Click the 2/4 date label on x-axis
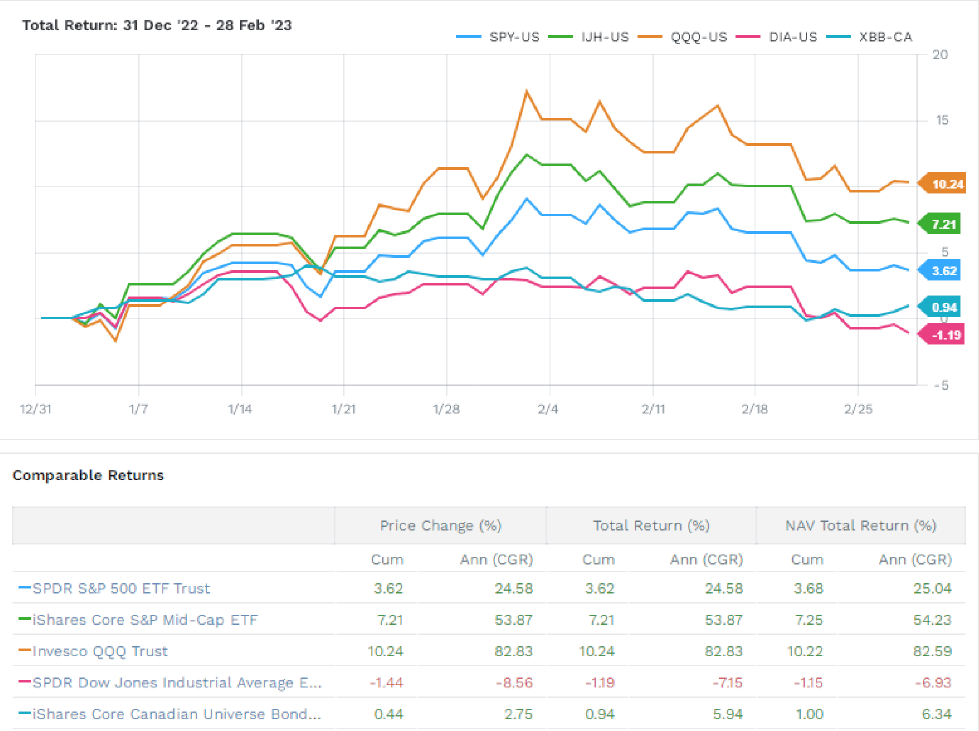 tap(548, 409)
